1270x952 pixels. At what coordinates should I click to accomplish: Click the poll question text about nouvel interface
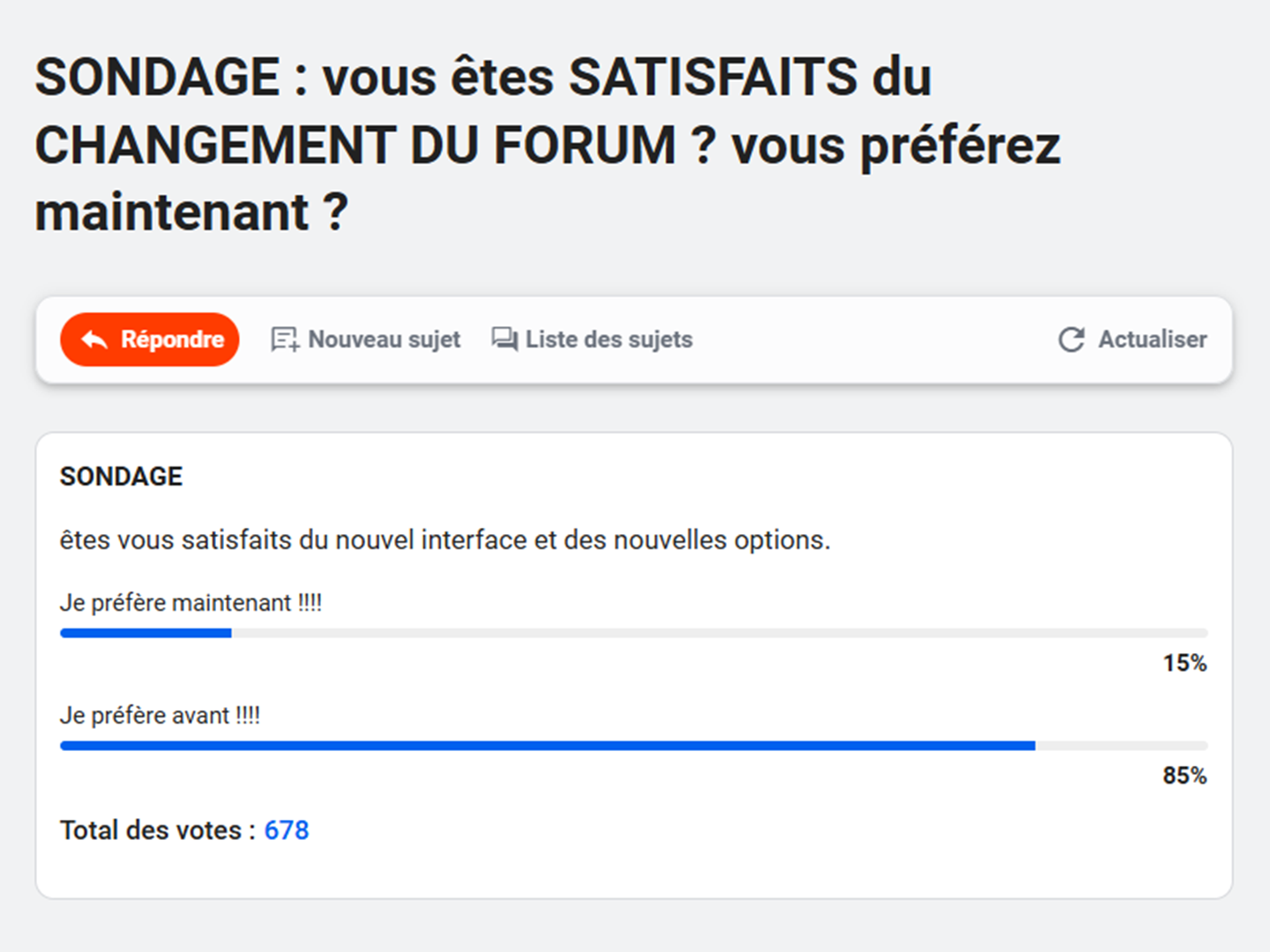[445, 539]
